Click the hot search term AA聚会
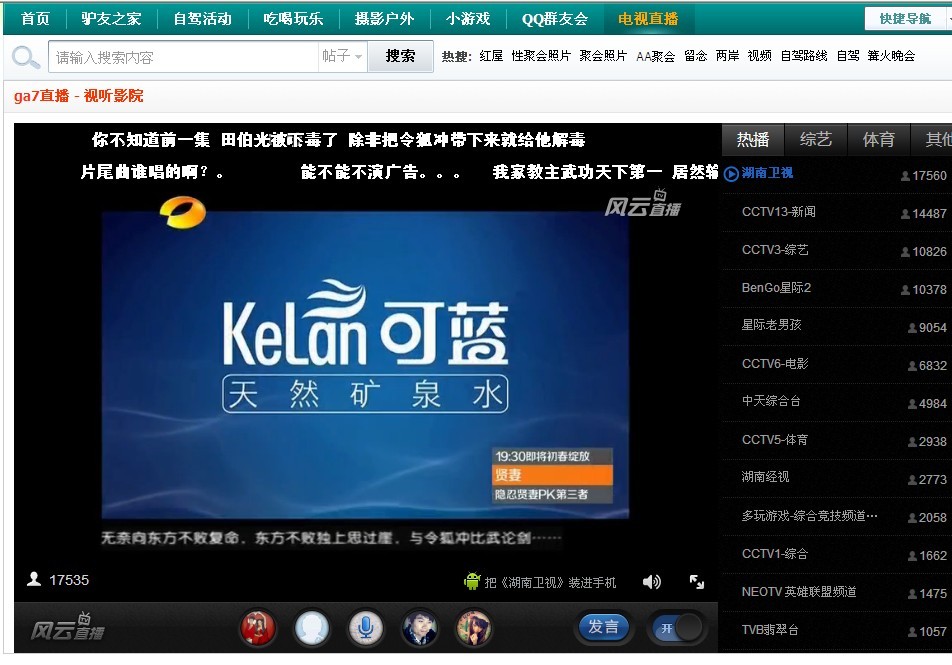Viewport: 952px width, 665px height. [656, 56]
